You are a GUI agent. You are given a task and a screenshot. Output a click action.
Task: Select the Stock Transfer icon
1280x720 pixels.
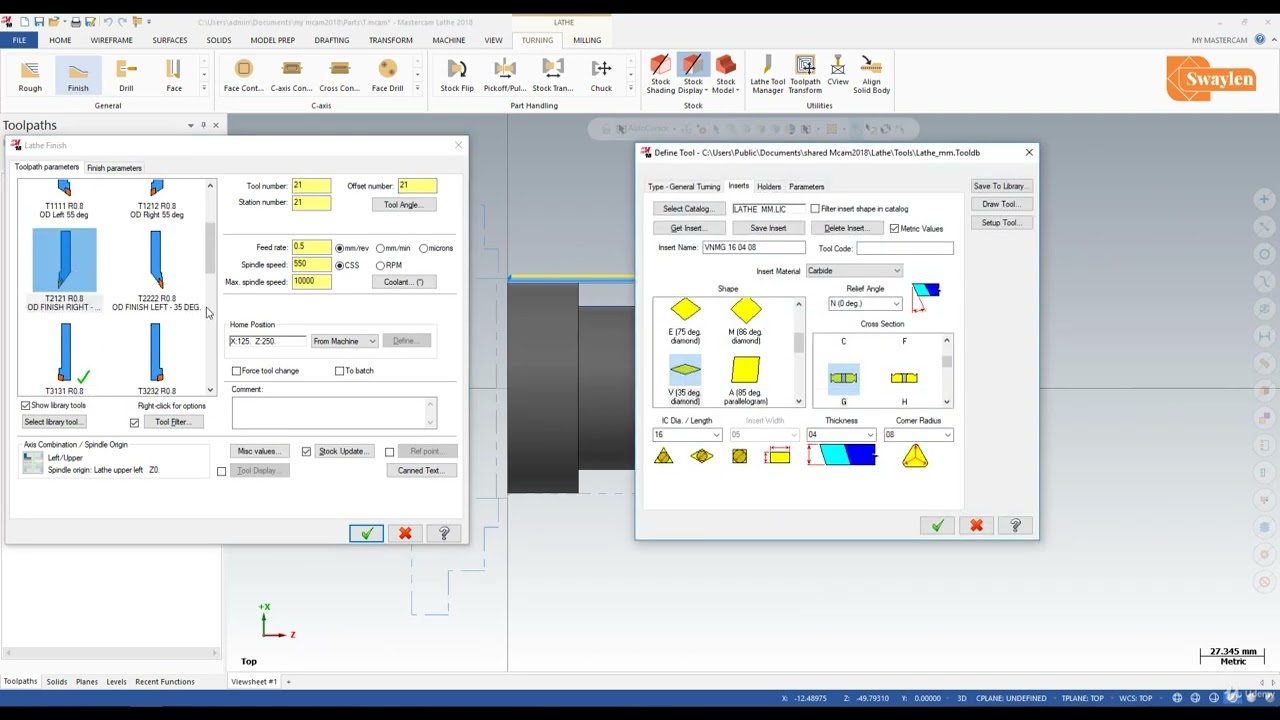click(x=553, y=75)
